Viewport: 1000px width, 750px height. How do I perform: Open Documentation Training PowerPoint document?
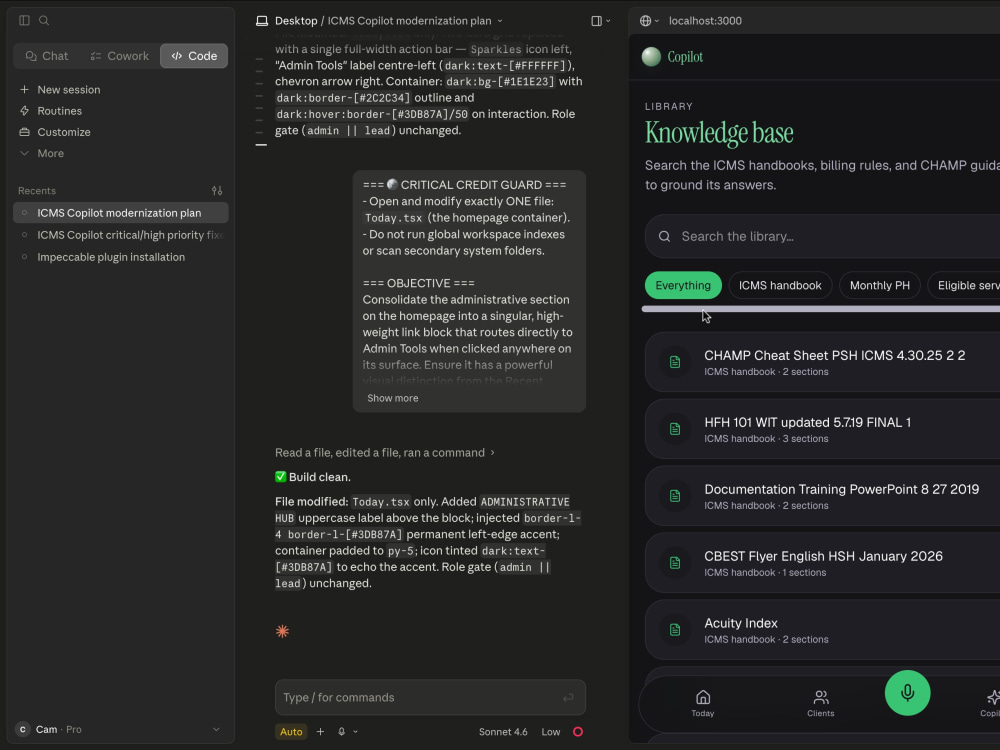pyautogui.click(x=823, y=496)
